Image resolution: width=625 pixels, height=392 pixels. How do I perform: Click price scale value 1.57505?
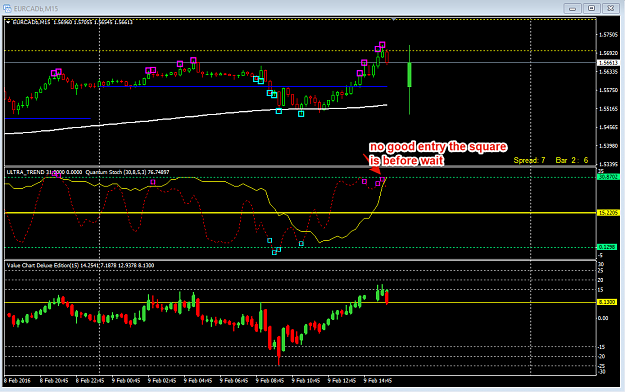[608, 35]
